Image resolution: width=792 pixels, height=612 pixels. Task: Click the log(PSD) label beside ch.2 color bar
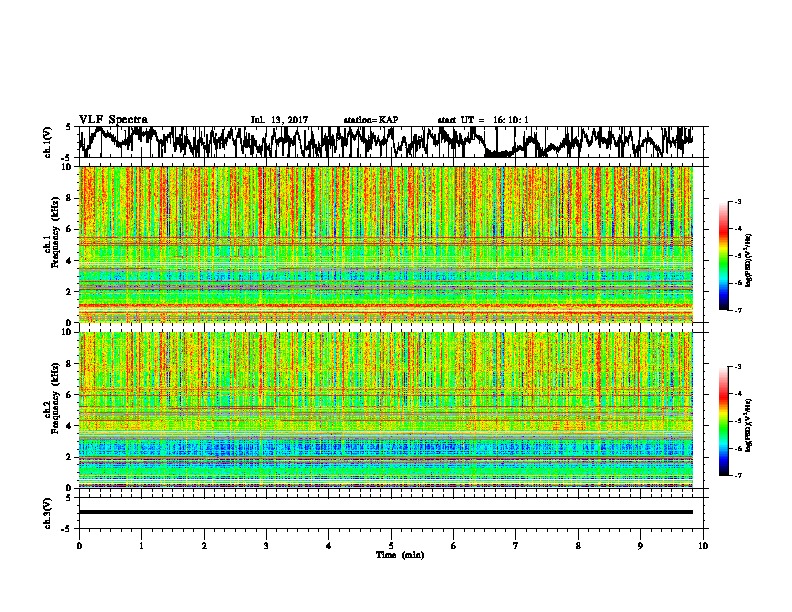click(x=749, y=425)
